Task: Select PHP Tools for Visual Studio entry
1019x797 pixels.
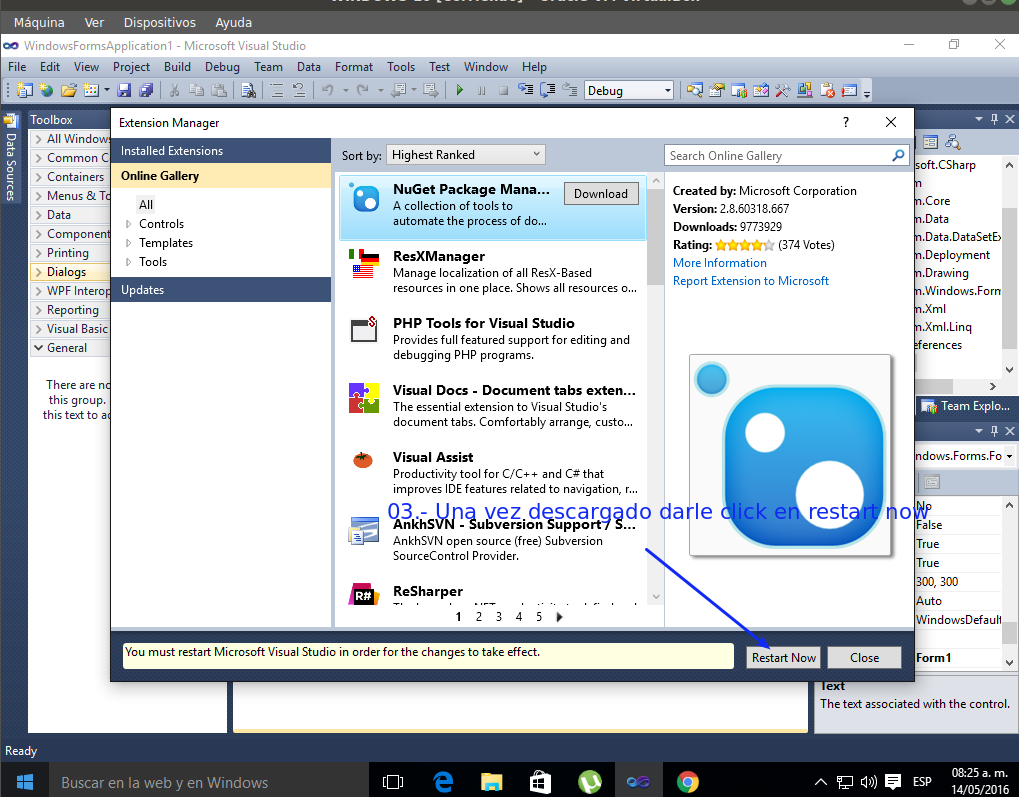Action: click(493, 339)
